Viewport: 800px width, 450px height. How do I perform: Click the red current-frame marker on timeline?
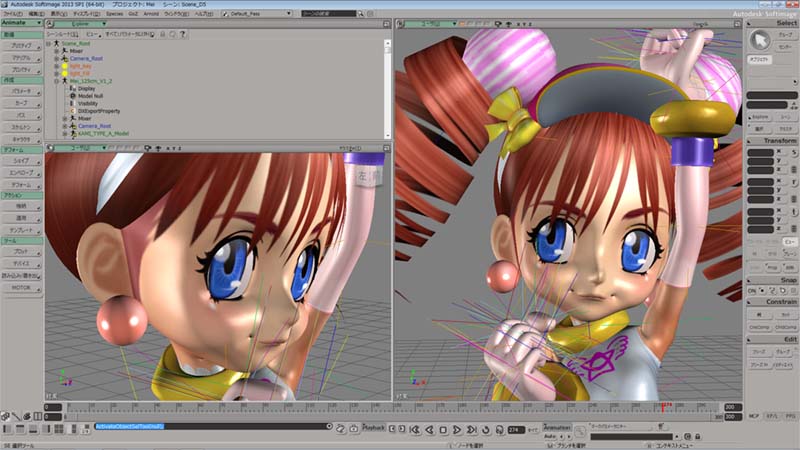pos(663,407)
